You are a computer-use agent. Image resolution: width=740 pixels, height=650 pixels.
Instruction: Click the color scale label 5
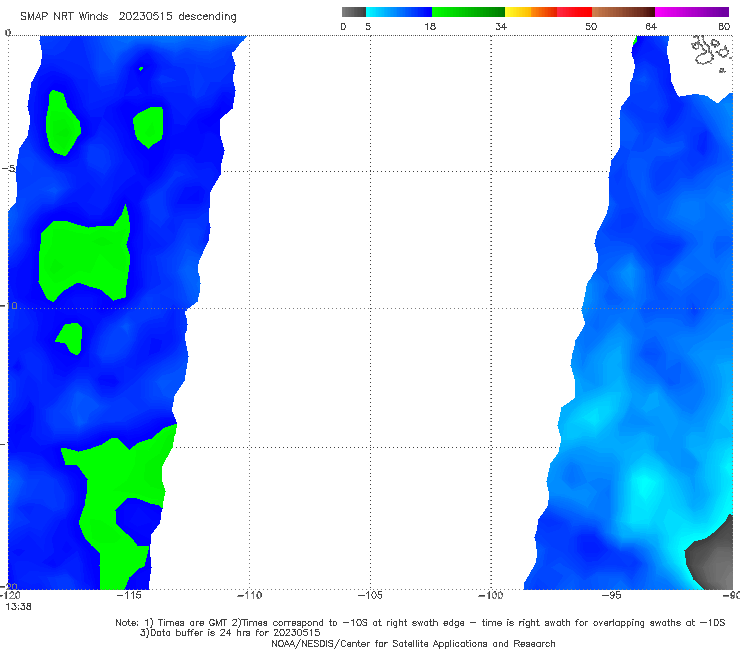(368, 27)
